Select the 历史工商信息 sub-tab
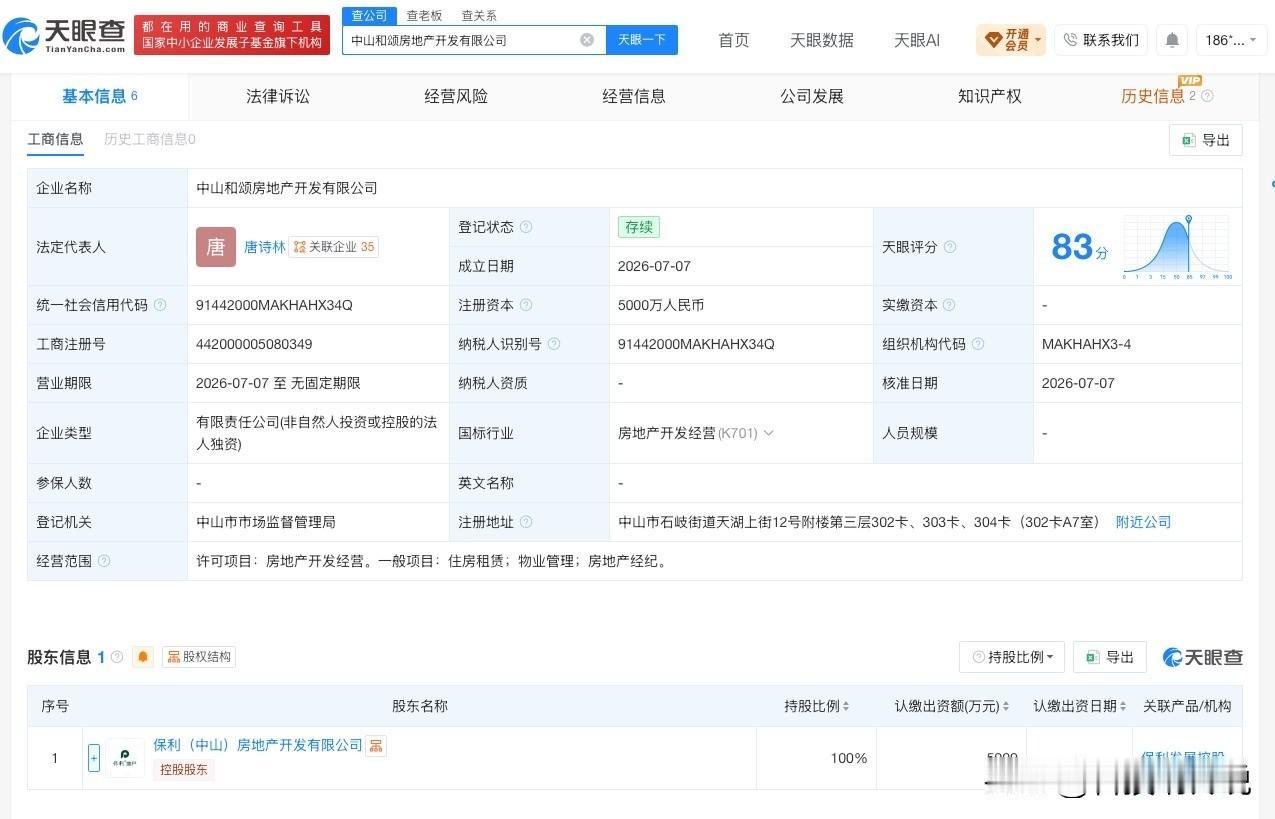The image size is (1275, 819). (x=150, y=139)
